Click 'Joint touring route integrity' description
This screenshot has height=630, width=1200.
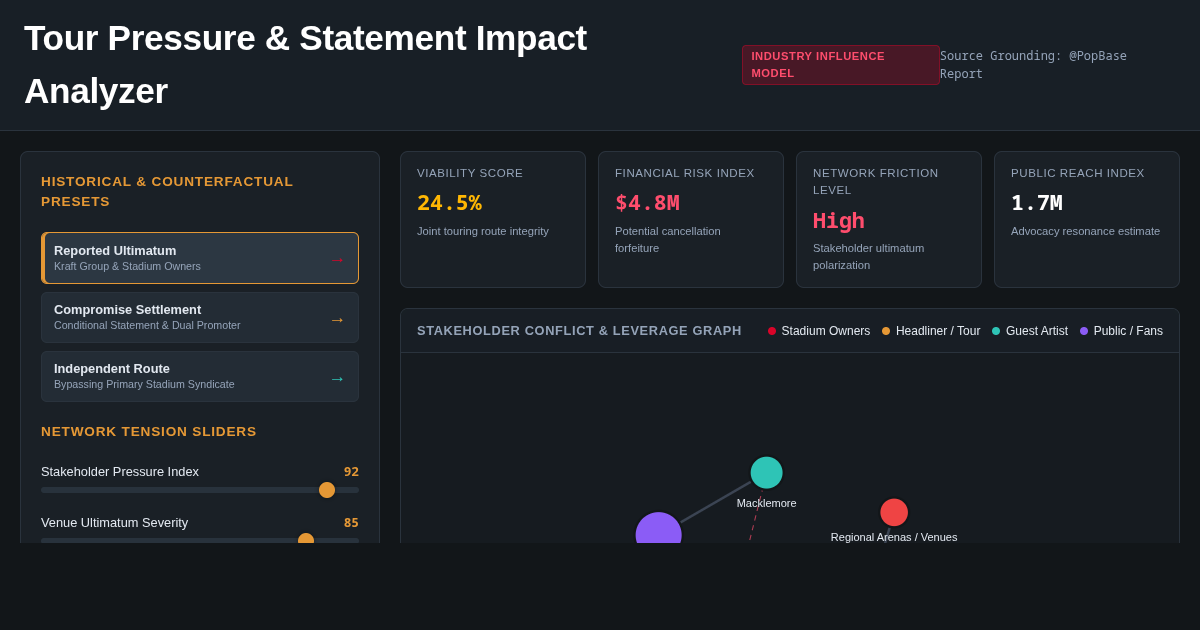(483, 231)
